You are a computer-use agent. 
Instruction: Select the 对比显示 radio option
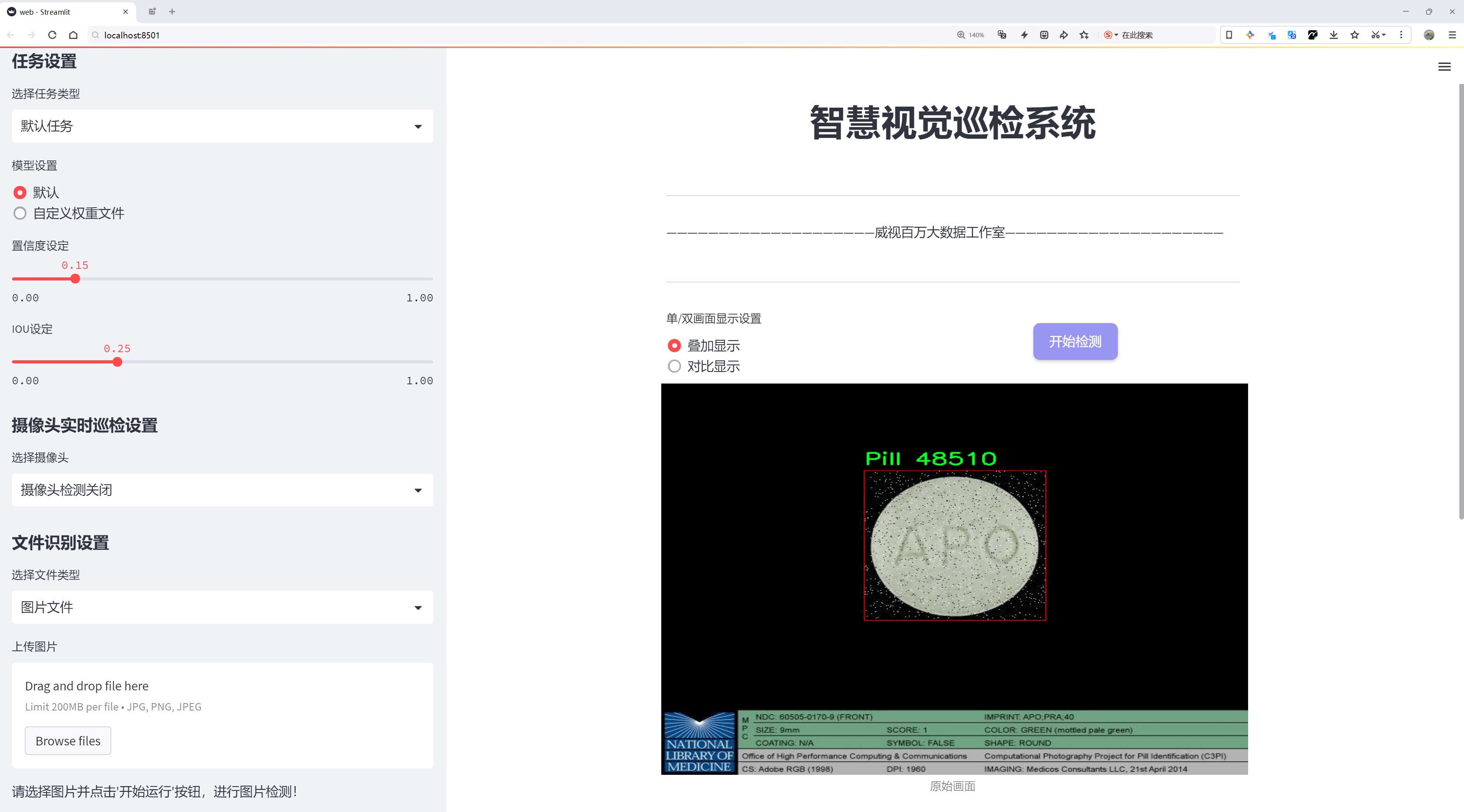[x=704, y=366]
